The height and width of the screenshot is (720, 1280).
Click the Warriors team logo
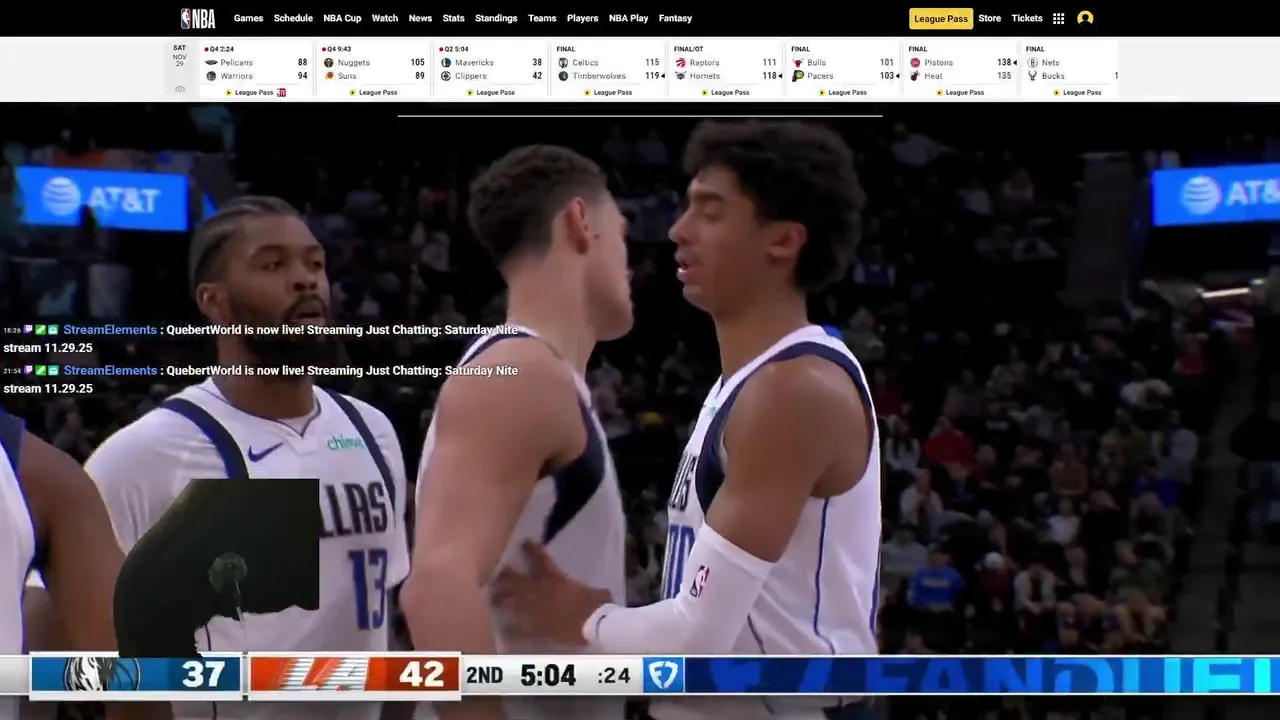[x=211, y=76]
